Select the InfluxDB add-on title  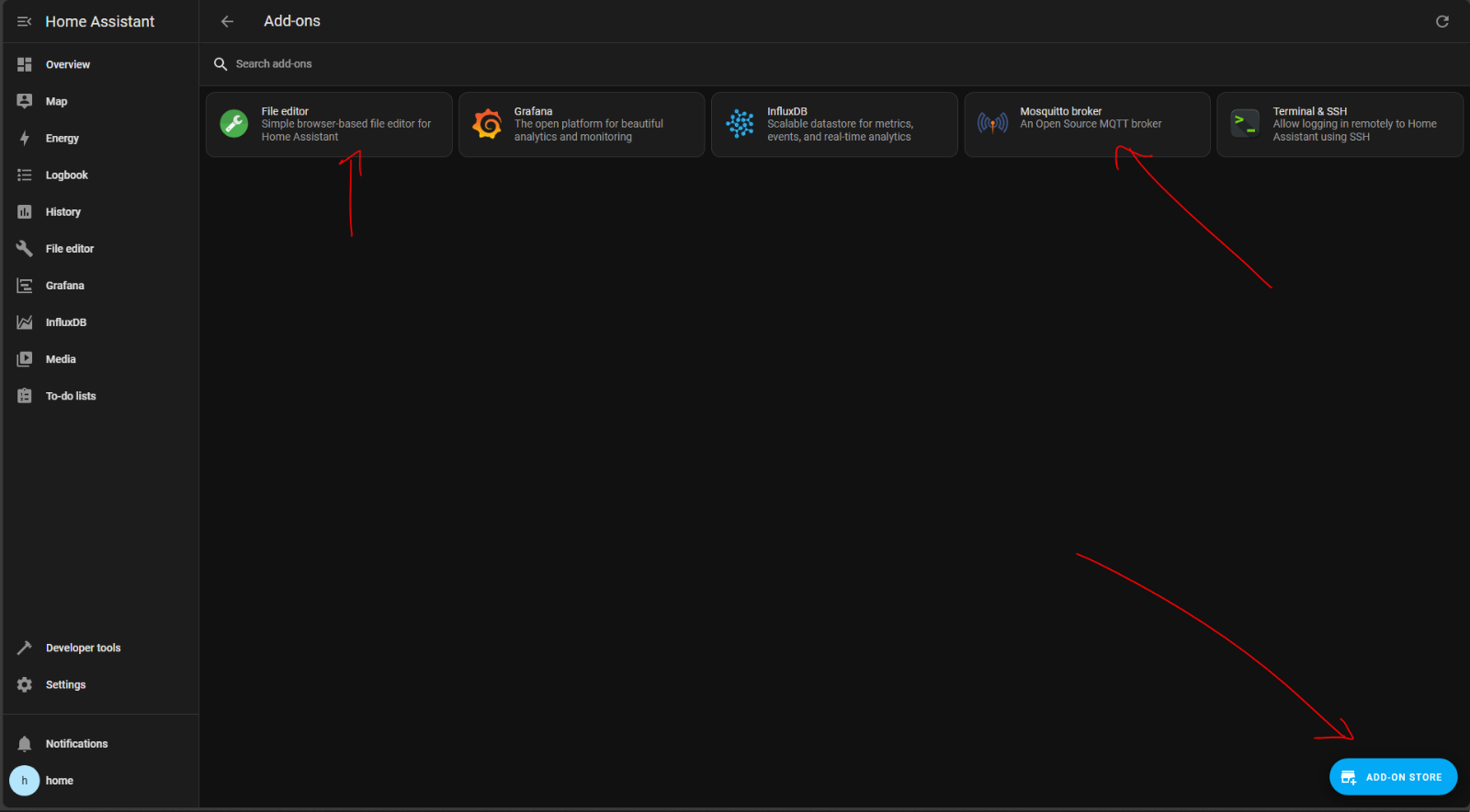coord(787,111)
